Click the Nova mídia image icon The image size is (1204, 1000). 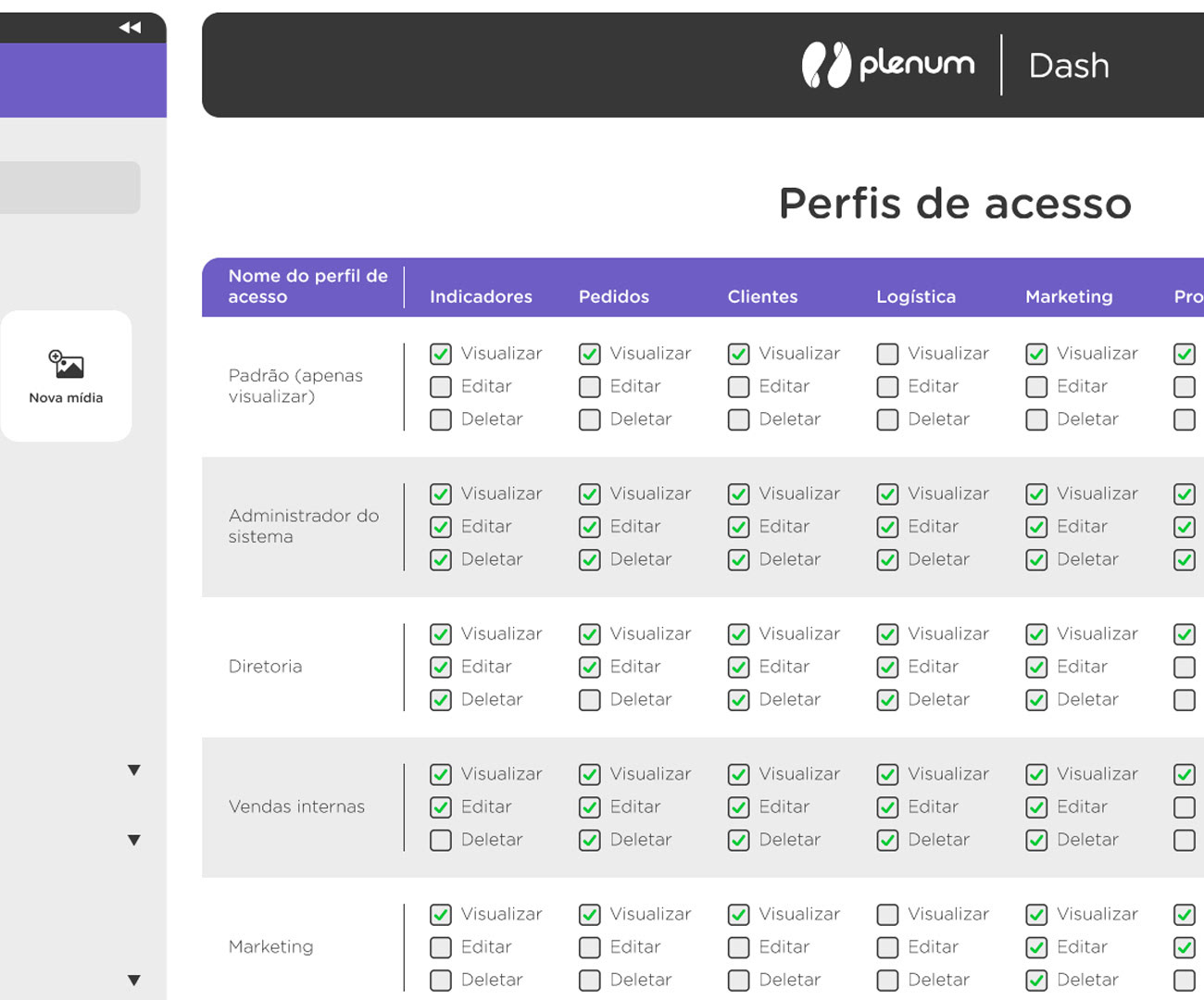[66, 364]
